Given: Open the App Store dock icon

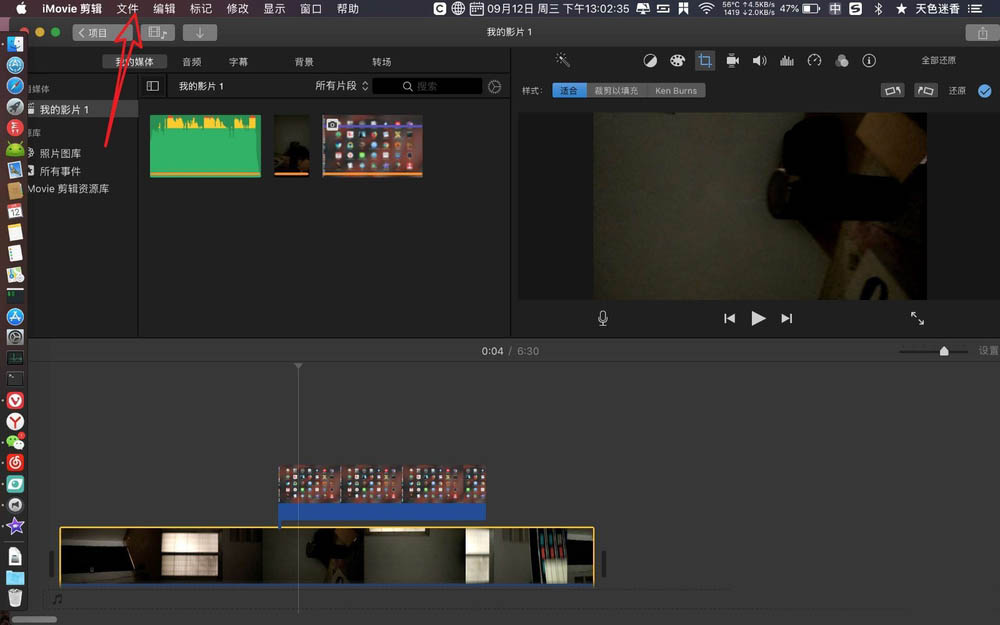Looking at the screenshot, I should coord(15,316).
